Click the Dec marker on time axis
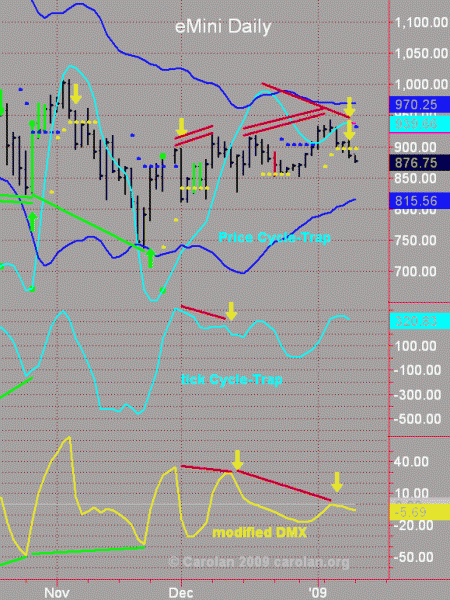Image resolution: width=450 pixels, height=600 pixels. click(180, 593)
